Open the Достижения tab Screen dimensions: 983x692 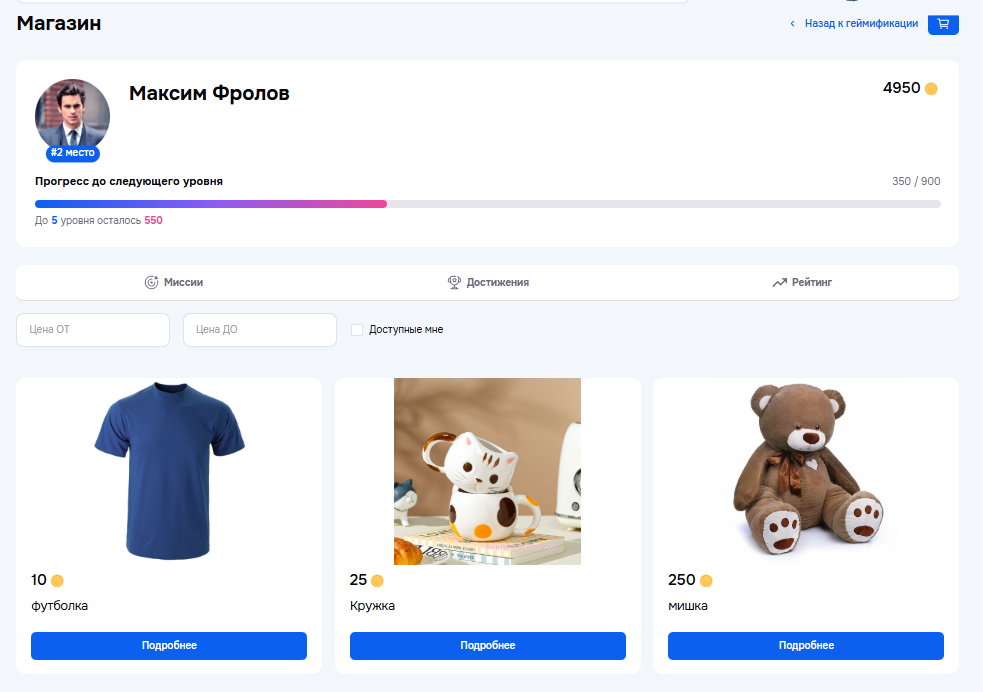[x=497, y=283]
